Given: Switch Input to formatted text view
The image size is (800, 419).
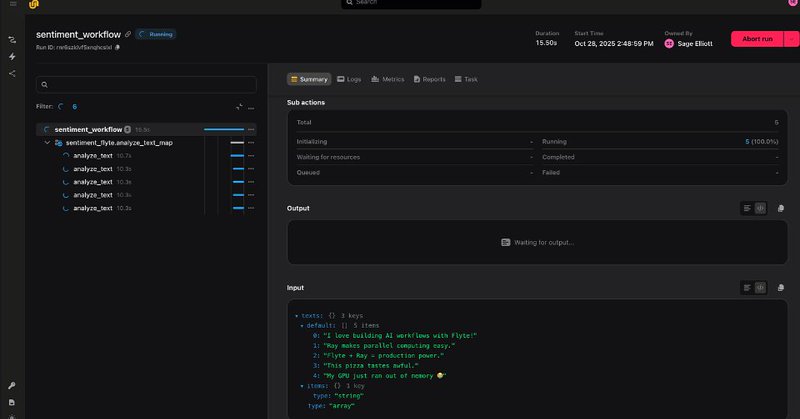Looking at the screenshot, I should [747, 288].
